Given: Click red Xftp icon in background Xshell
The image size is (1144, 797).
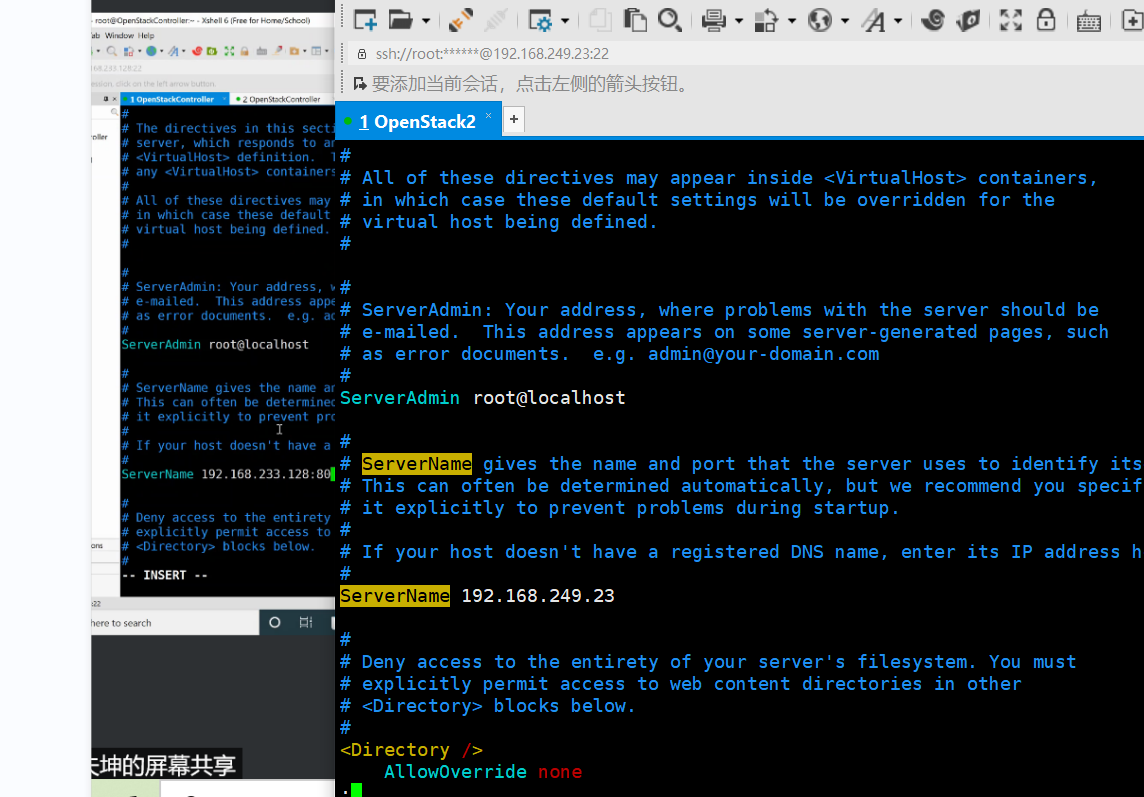Looking at the screenshot, I should (x=197, y=51).
